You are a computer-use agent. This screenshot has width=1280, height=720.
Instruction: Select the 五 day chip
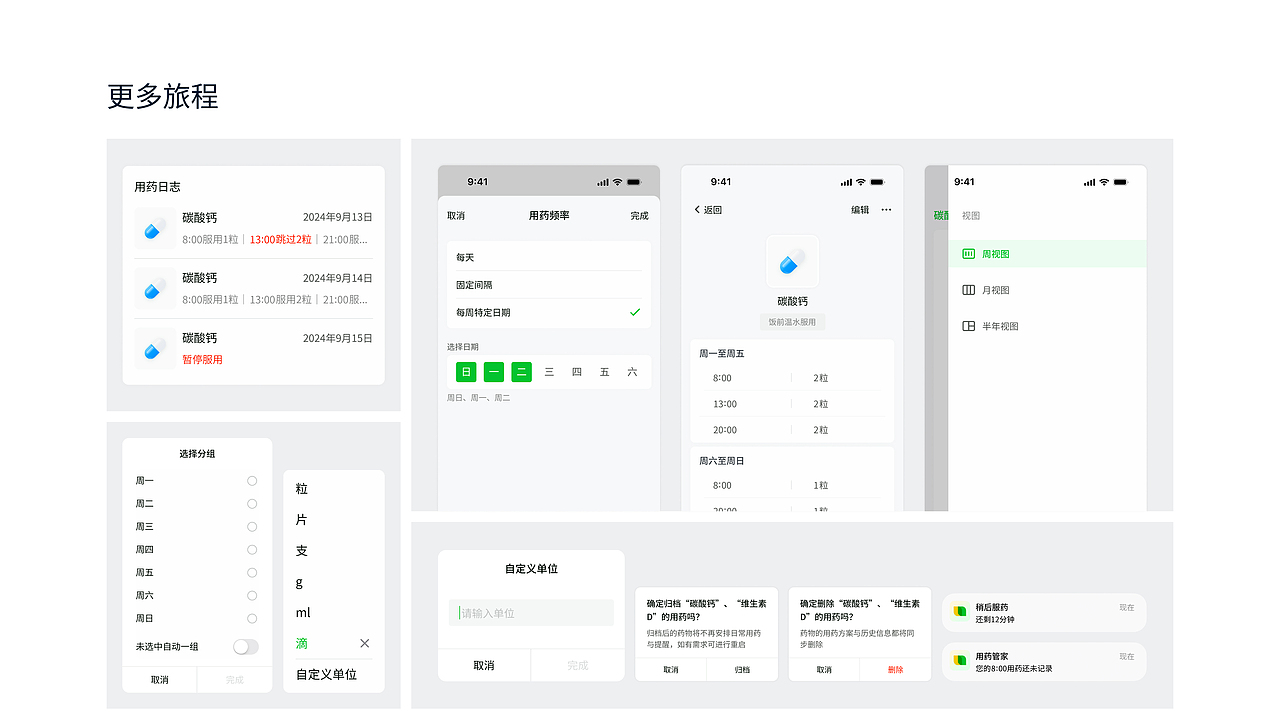604,372
